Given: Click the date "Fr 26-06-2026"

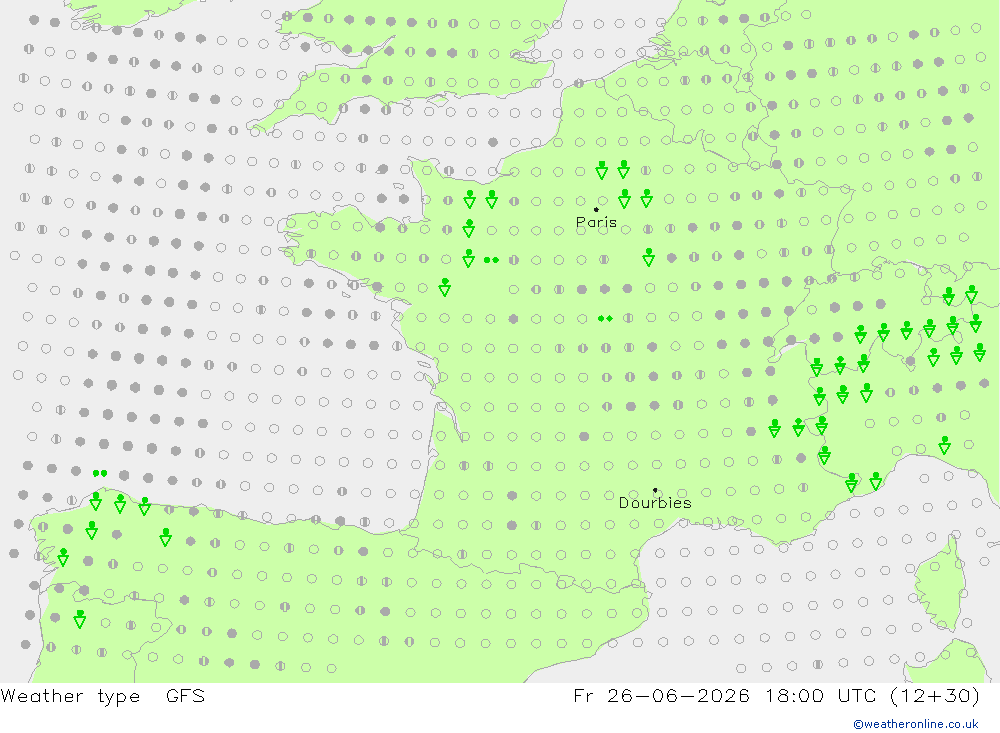Looking at the screenshot, I should 661,696.
